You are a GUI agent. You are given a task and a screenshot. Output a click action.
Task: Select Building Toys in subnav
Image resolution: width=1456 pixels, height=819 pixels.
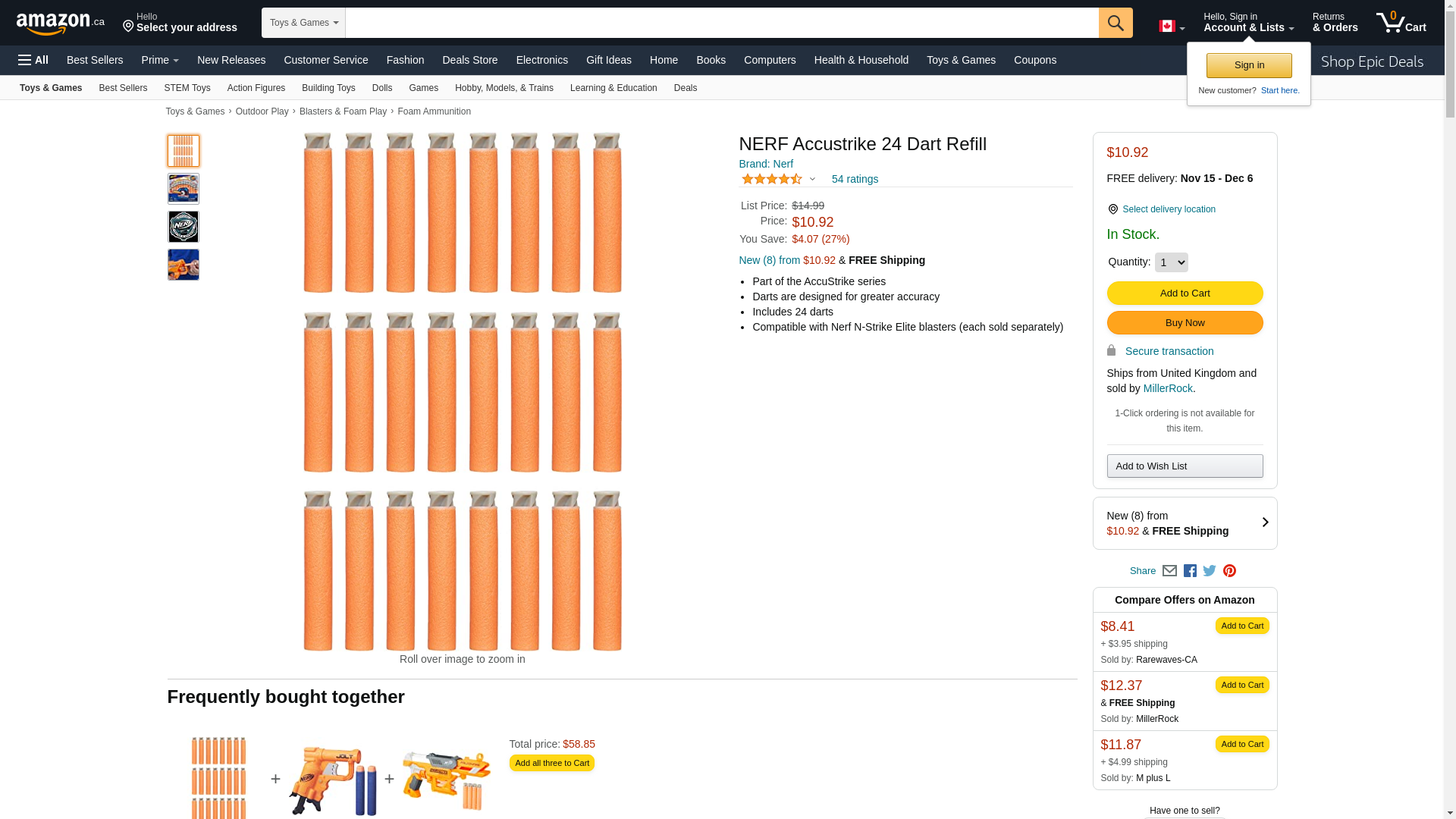328,88
